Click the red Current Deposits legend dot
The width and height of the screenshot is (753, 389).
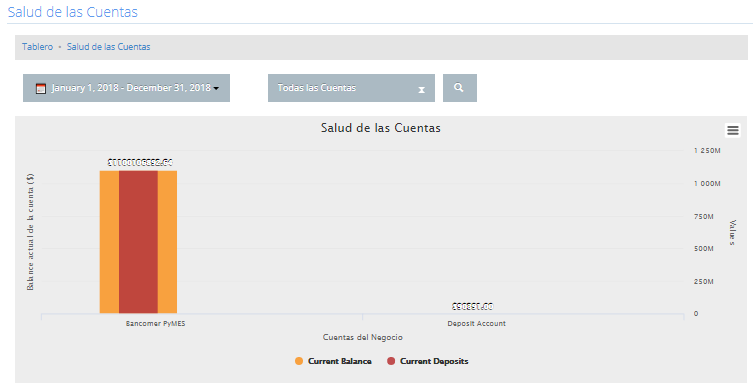click(391, 361)
